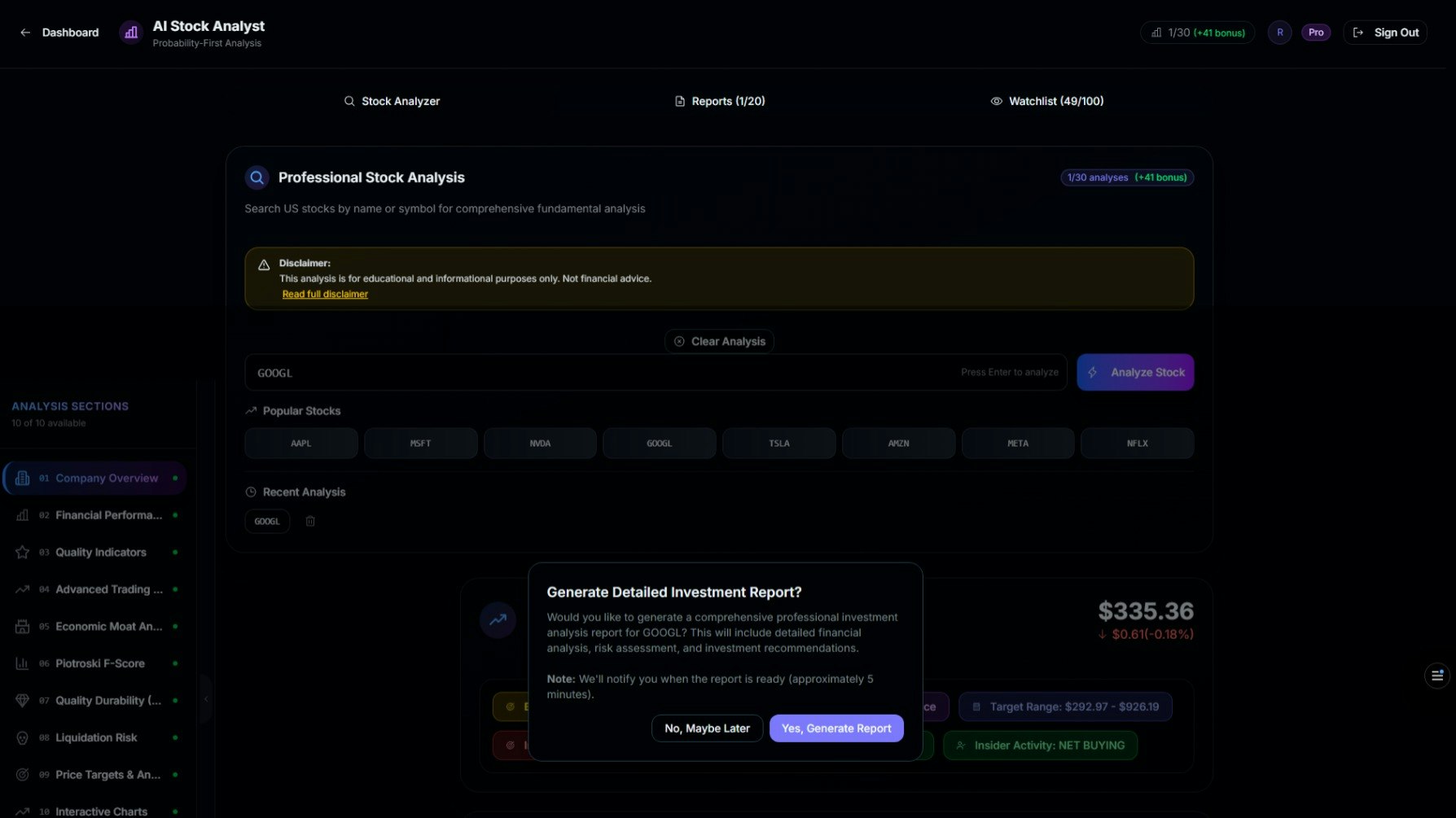This screenshot has height=818, width=1456.
Task: Click the trending-up icon in the stock card
Action: [498, 620]
